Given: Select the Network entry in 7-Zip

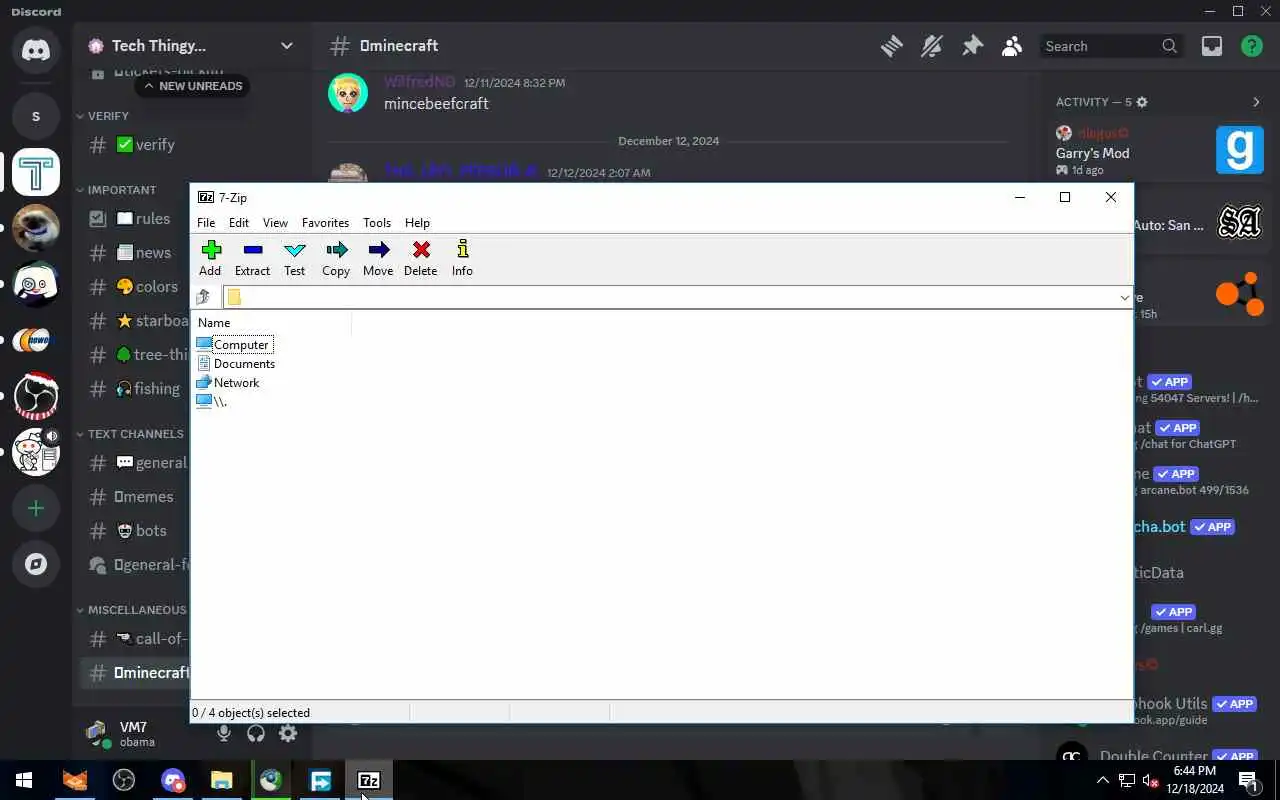Looking at the screenshot, I should point(228,382).
